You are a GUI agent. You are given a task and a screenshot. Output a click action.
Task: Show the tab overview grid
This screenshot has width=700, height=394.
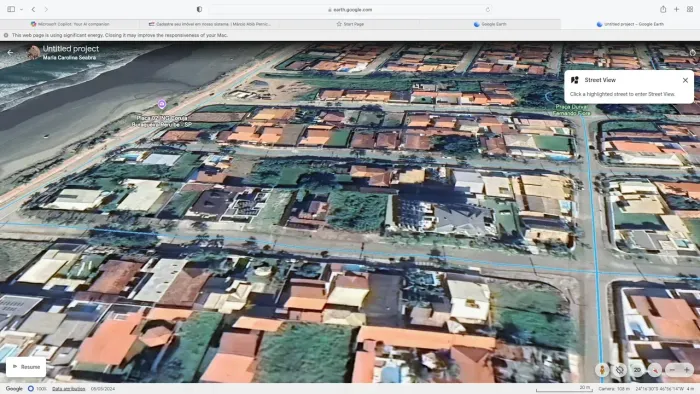[690, 9]
